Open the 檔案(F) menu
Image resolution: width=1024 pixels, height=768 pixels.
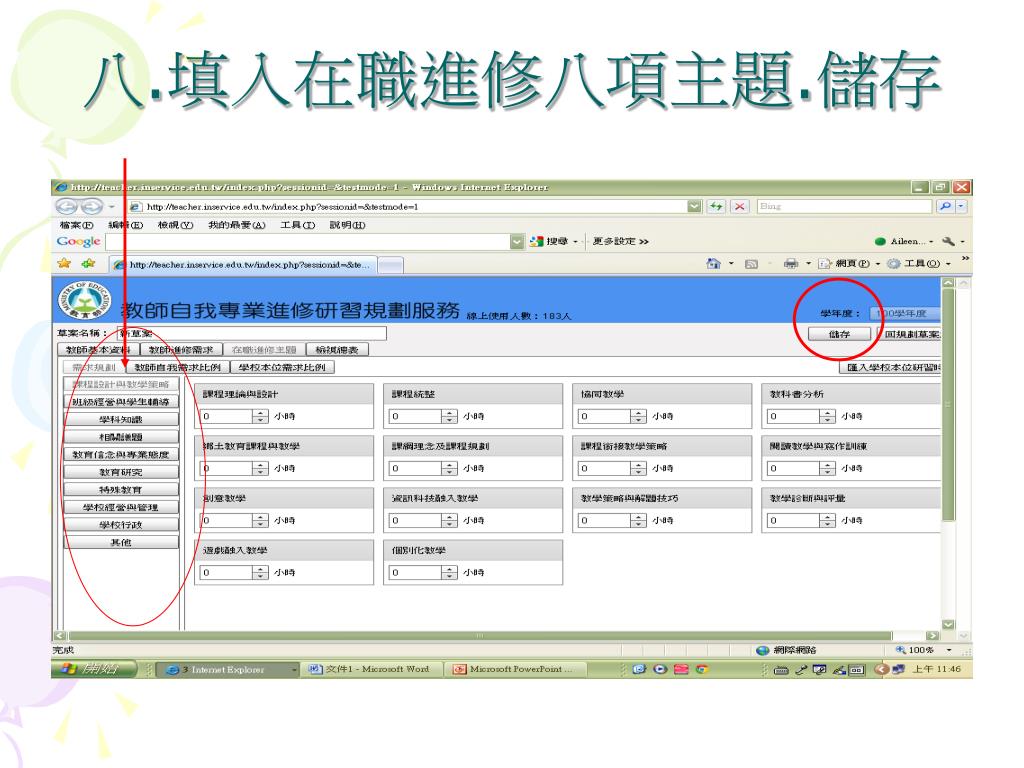click(x=76, y=225)
